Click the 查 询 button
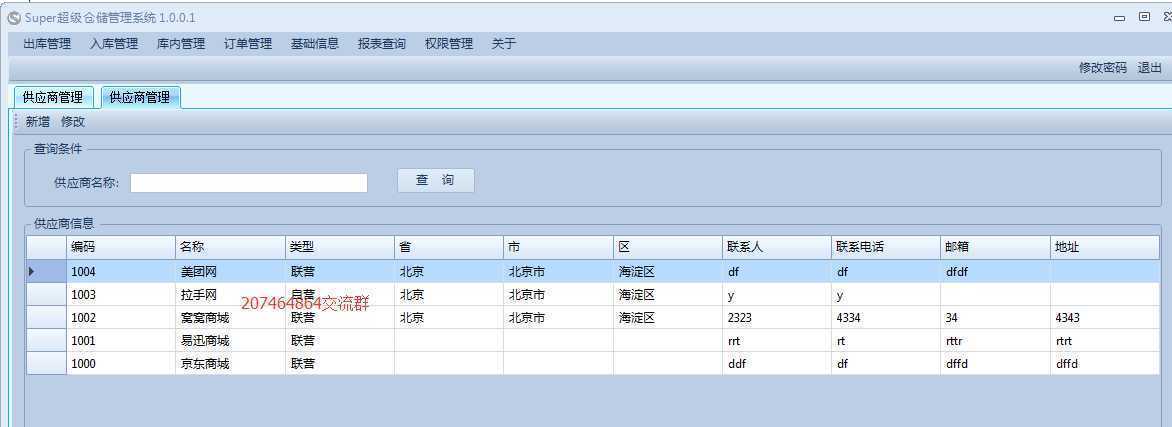 pyautogui.click(x=435, y=181)
